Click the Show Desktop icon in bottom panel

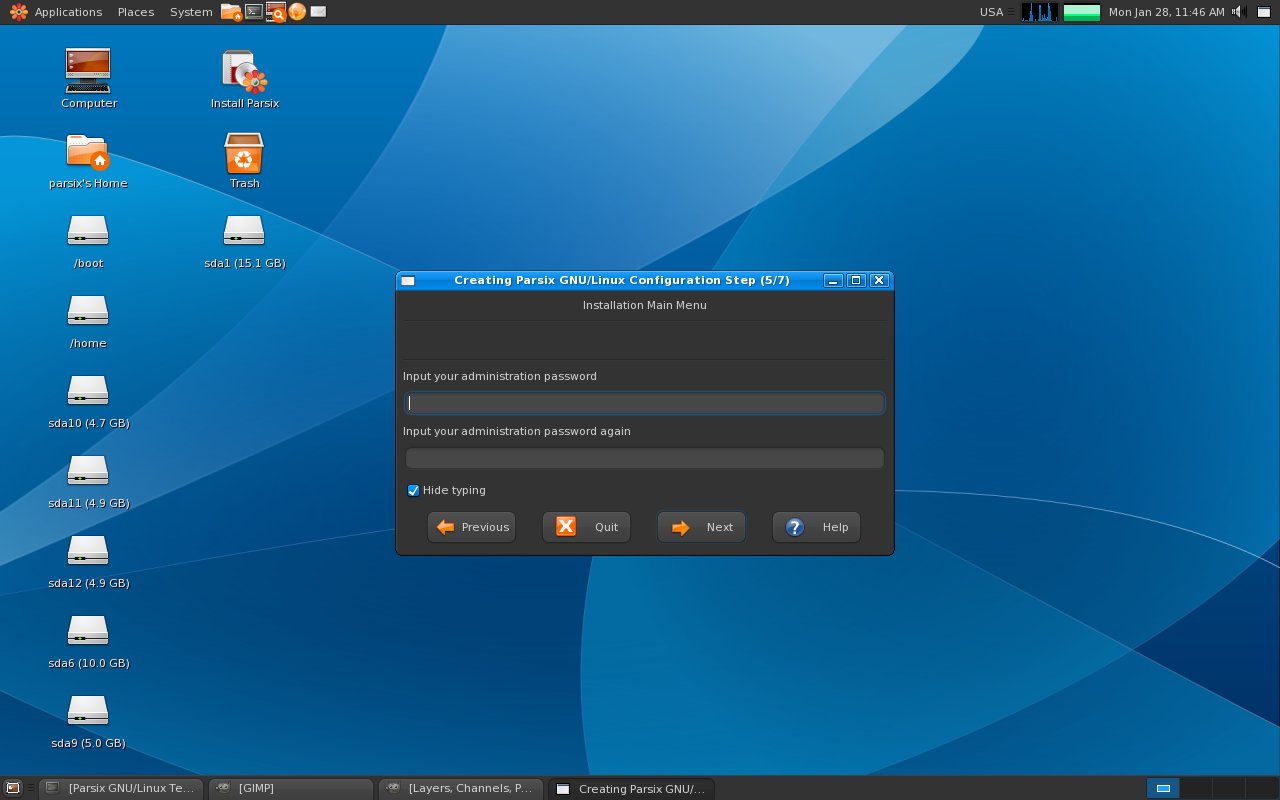coord(12,788)
